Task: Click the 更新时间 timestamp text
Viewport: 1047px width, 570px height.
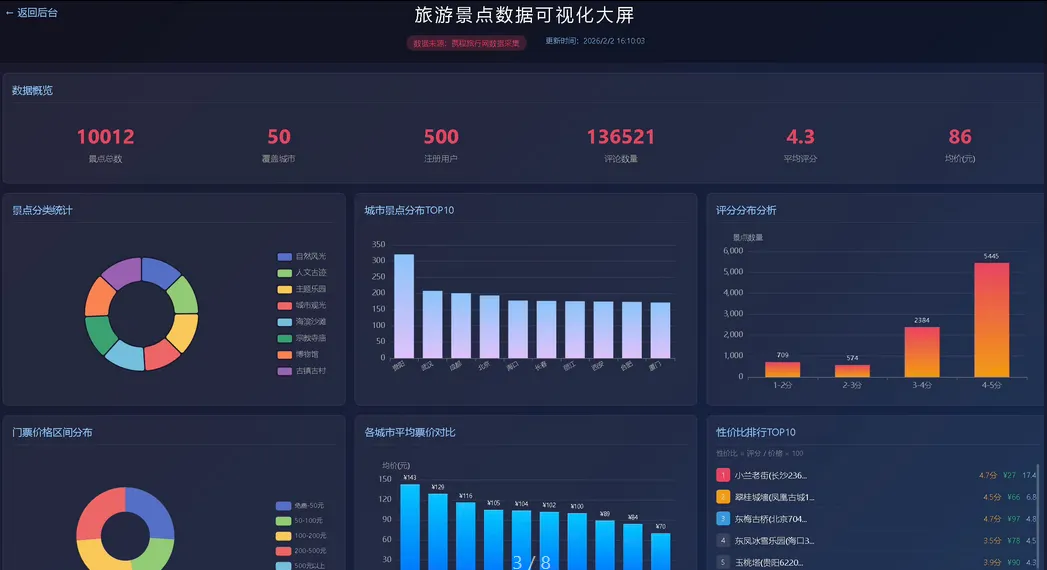Action: coord(595,41)
